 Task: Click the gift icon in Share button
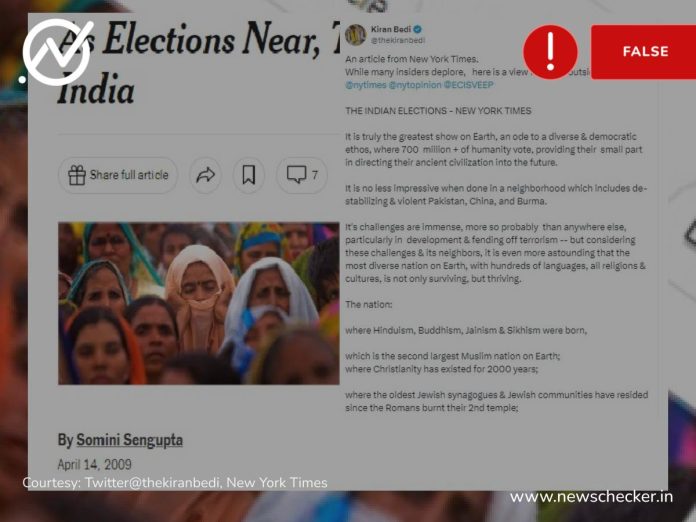[77, 175]
